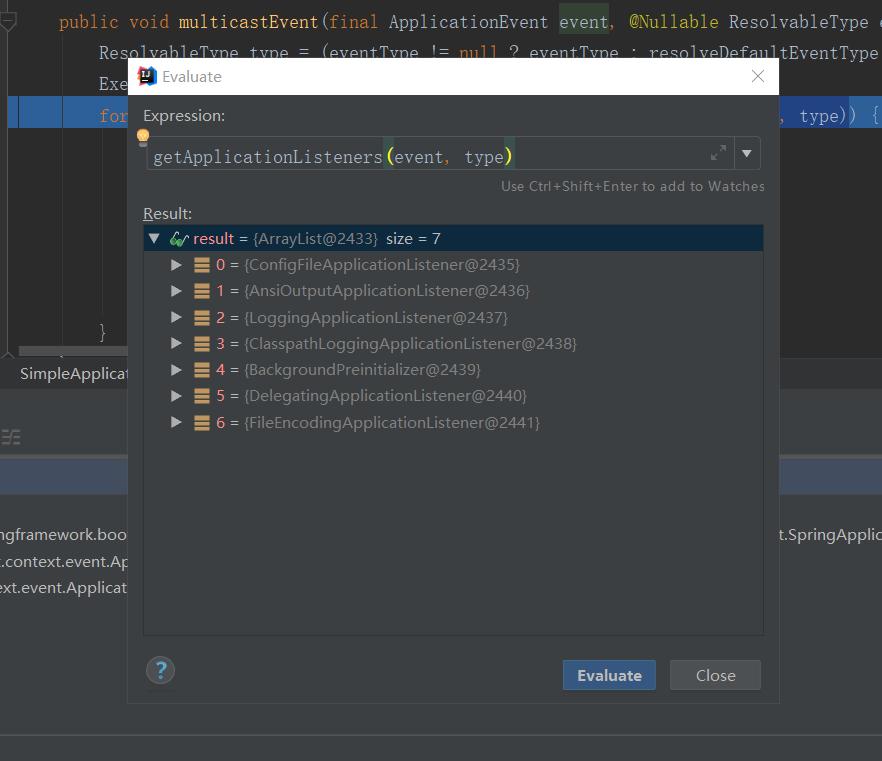Collapse the result ArrayList node
The height and width of the screenshot is (761, 882).
pos(154,238)
